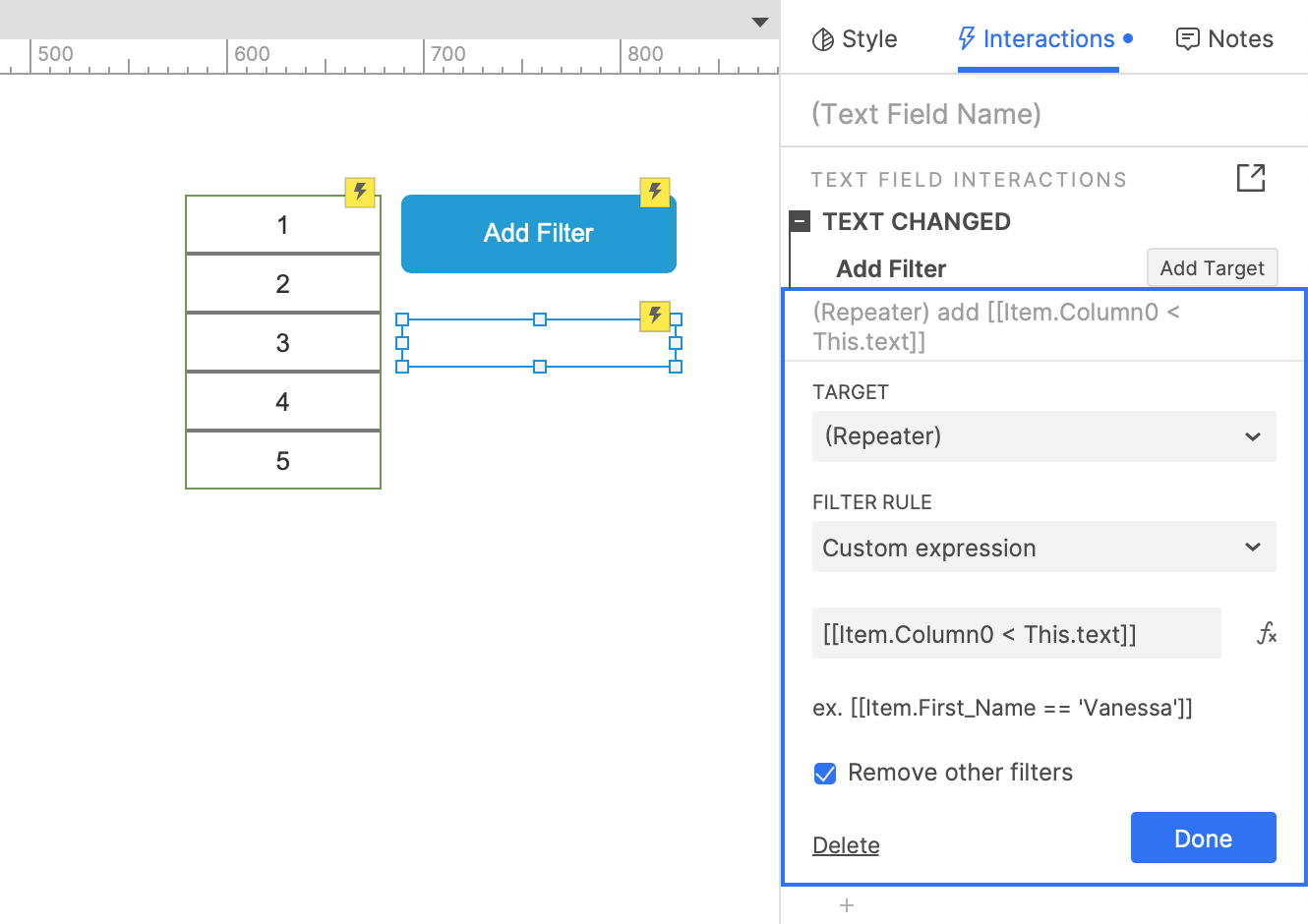Switch to the Style tab
This screenshot has height=924, width=1308.
[854, 39]
